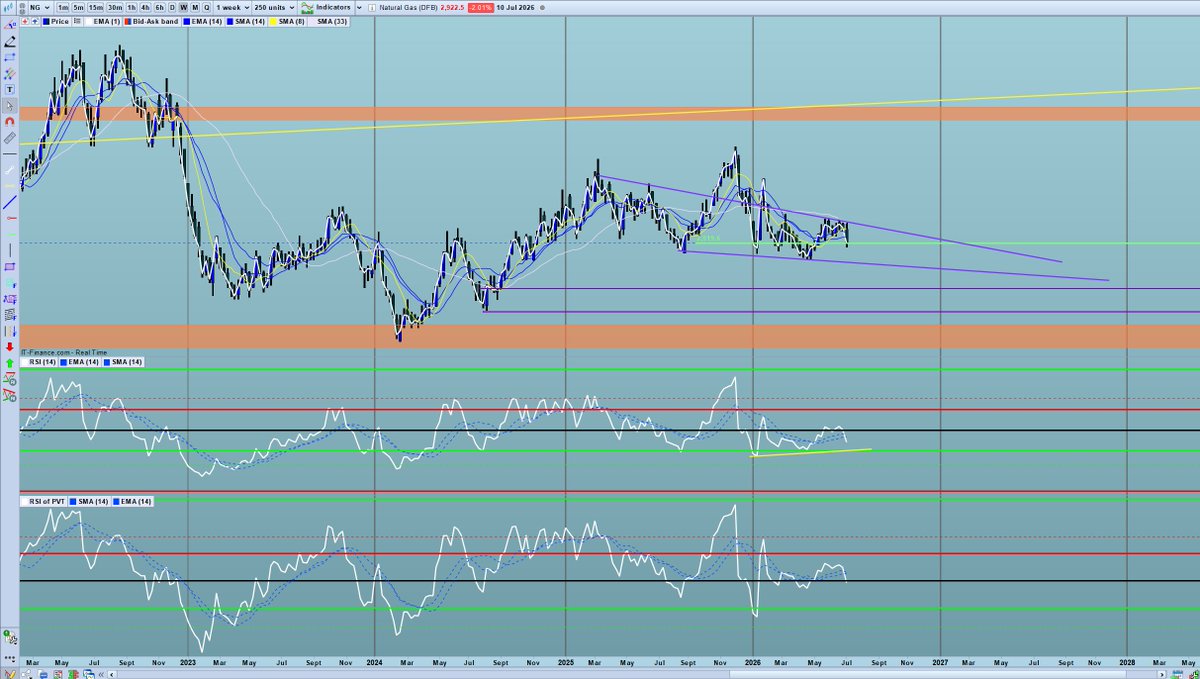Click the green up arrow tool

(10, 362)
